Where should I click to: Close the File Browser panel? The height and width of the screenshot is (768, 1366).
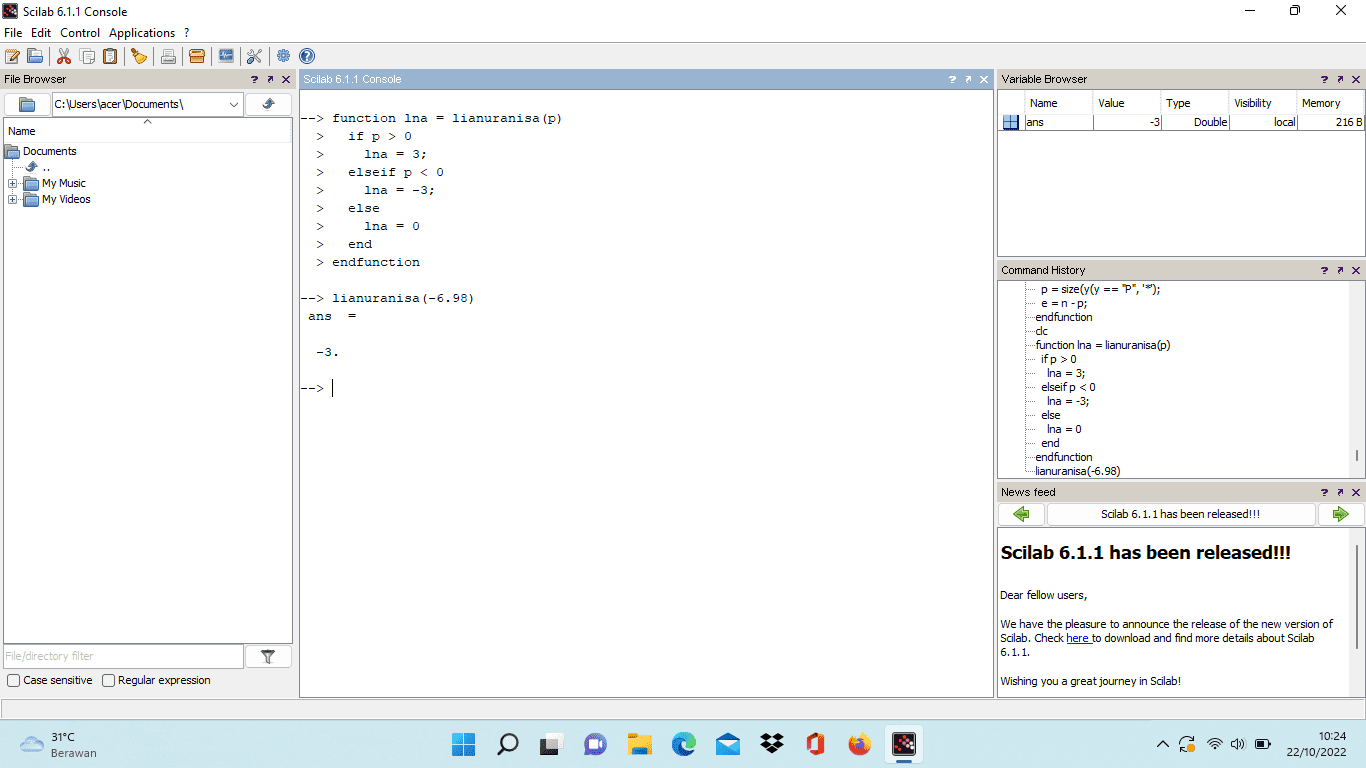pyautogui.click(x=286, y=79)
